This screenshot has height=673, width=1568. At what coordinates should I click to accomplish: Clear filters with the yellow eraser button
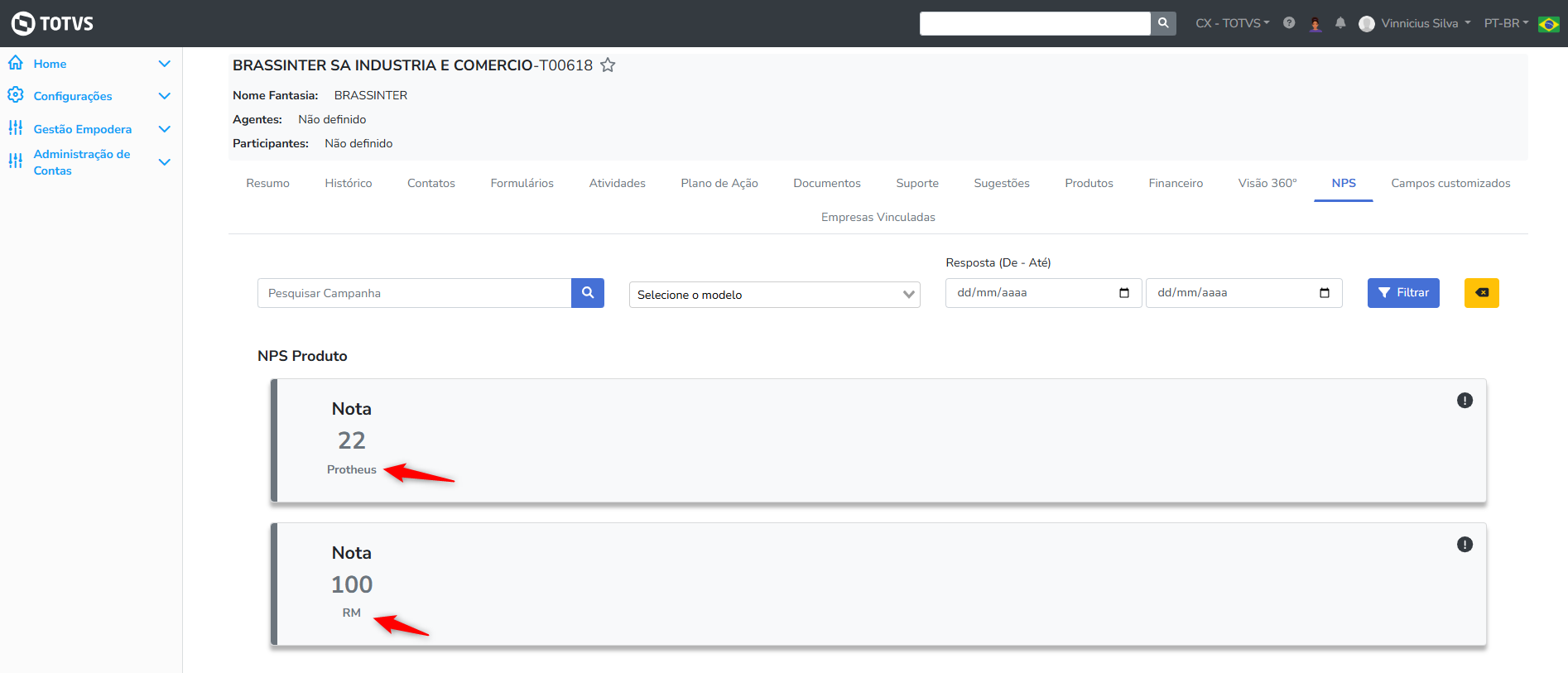(1482, 293)
